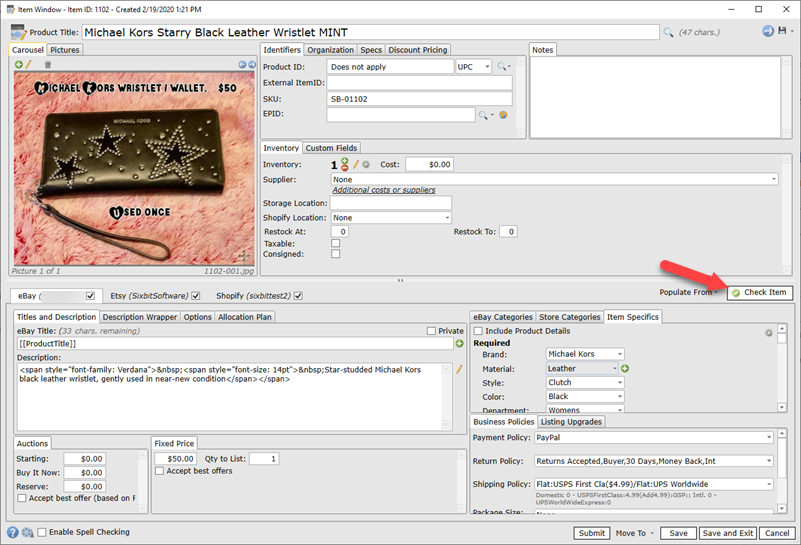801x545 pixels.
Task: Open the Supplier dropdown
Action: click(x=773, y=179)
